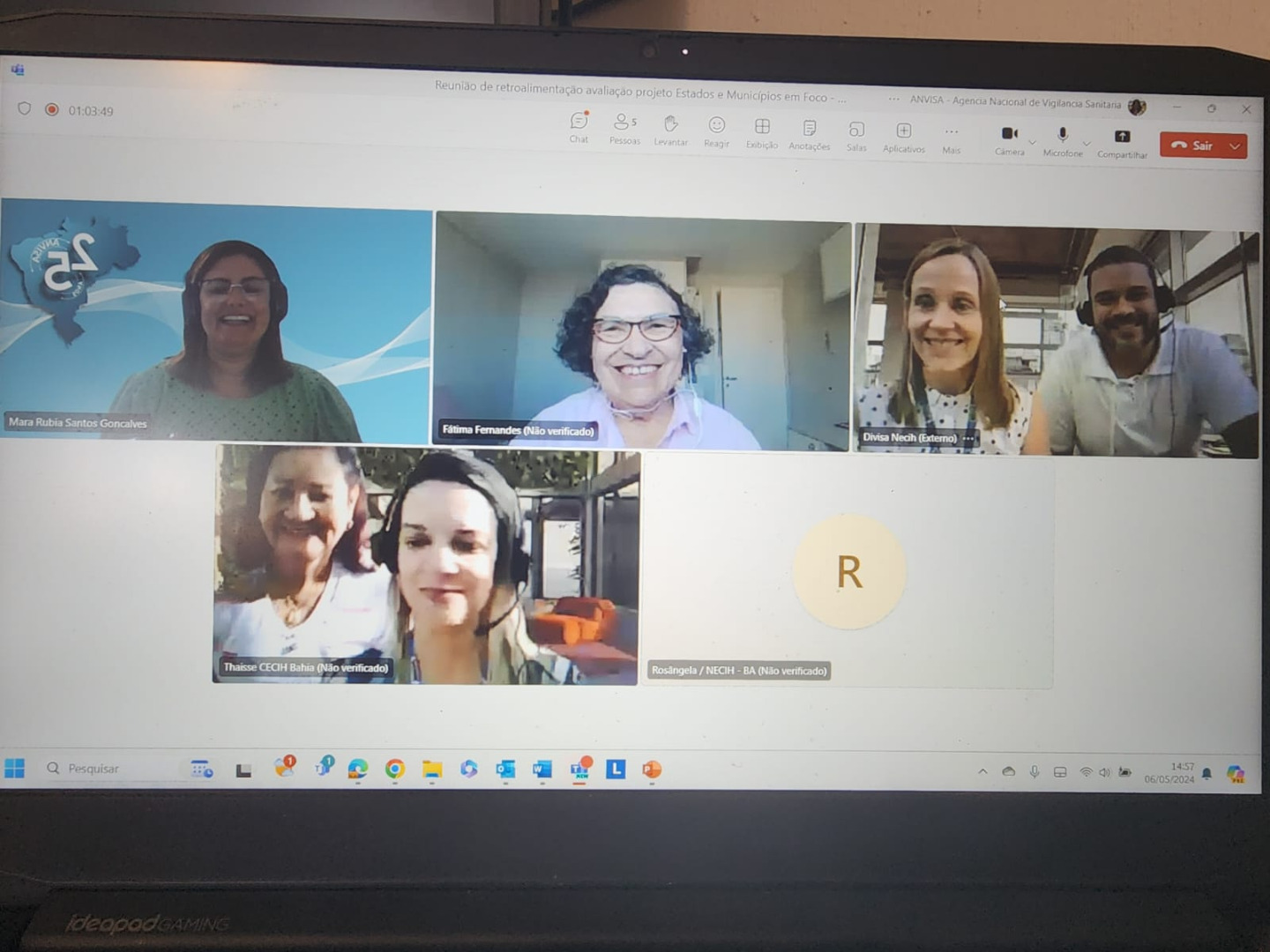Open battery status in system tray
This screenshot has width=1270, height=952.
tap(1124, 773)
